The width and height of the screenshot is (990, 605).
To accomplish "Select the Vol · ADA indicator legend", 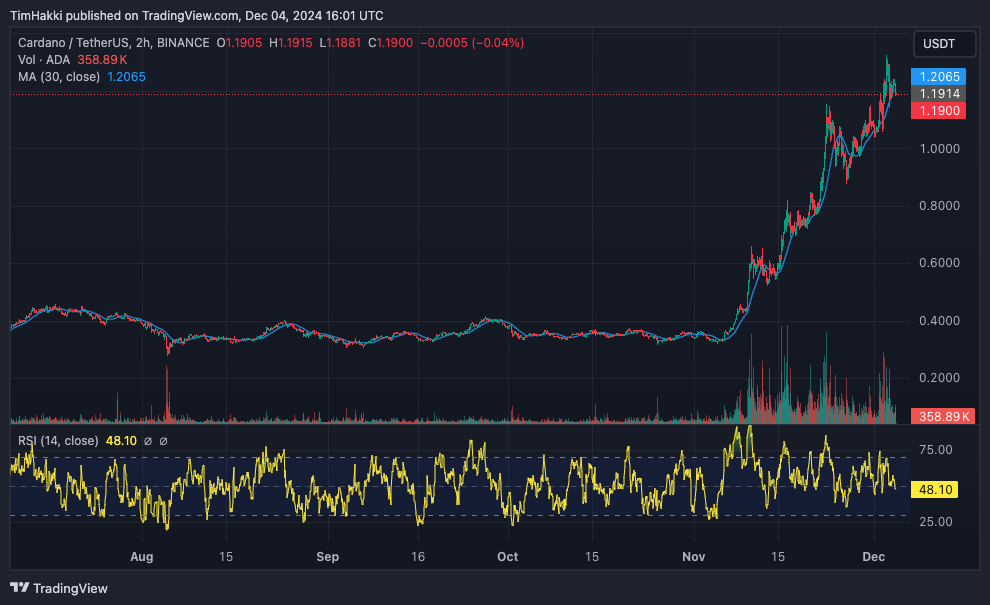I will (44, 60).
